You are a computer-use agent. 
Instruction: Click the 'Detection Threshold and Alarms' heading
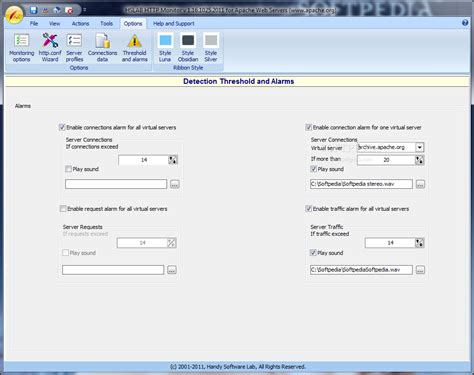click(238, 81)
